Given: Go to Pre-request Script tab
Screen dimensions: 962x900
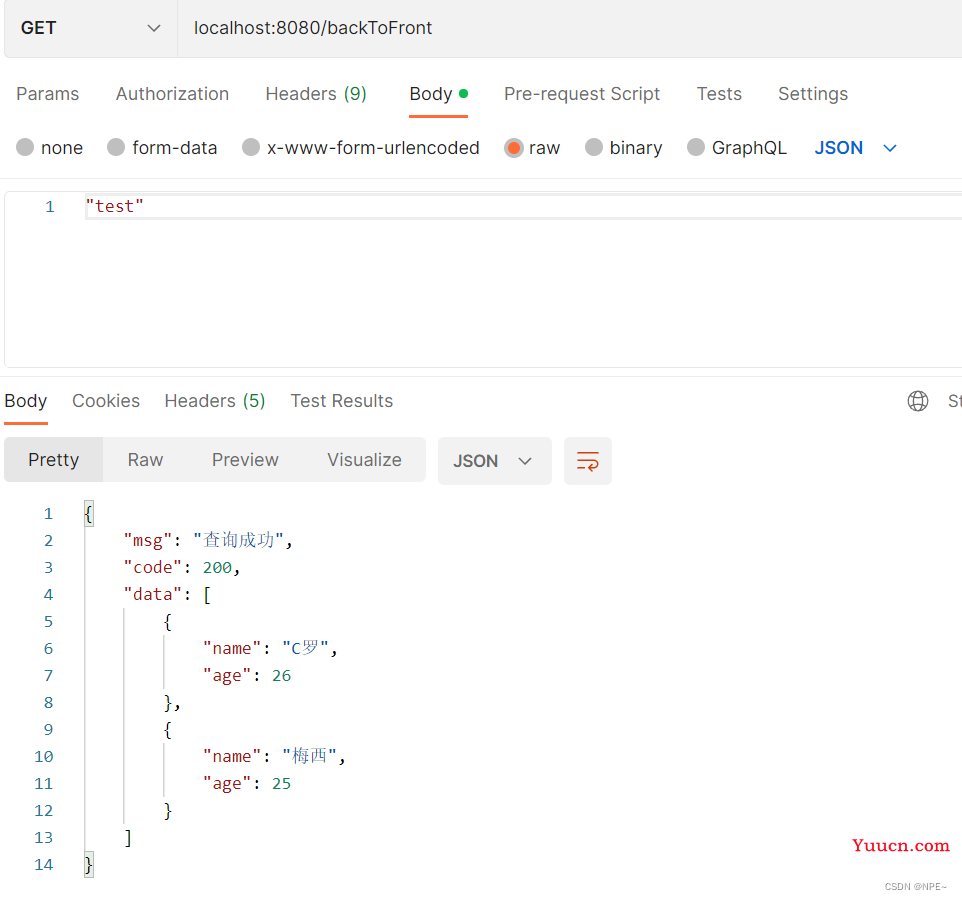Looking at the screenshot, I should 582,94.
